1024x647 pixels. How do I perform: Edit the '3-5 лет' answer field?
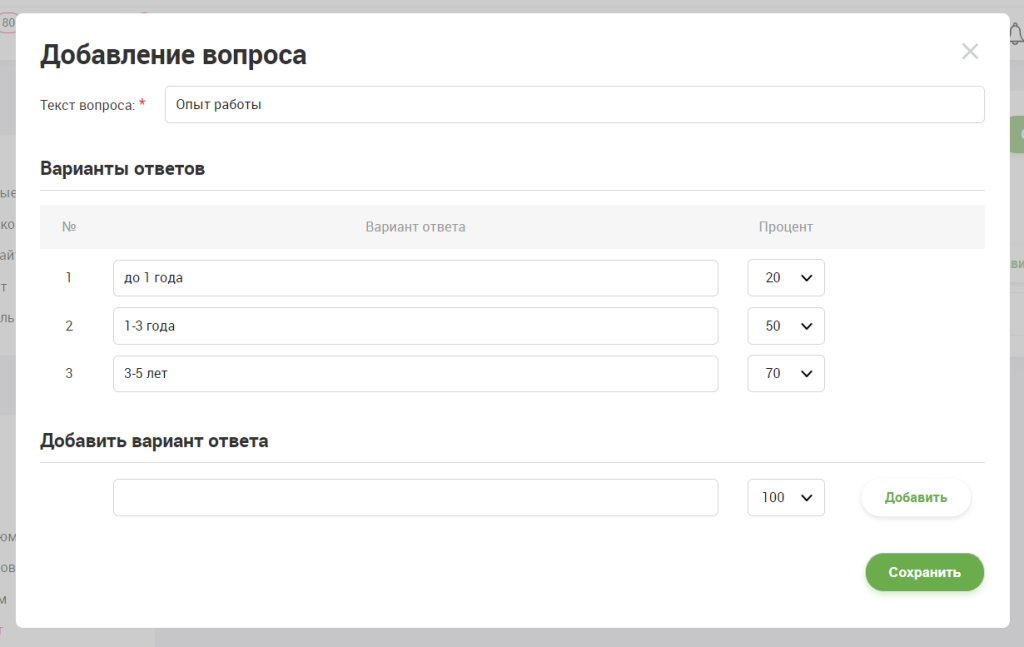pos(415,373)
